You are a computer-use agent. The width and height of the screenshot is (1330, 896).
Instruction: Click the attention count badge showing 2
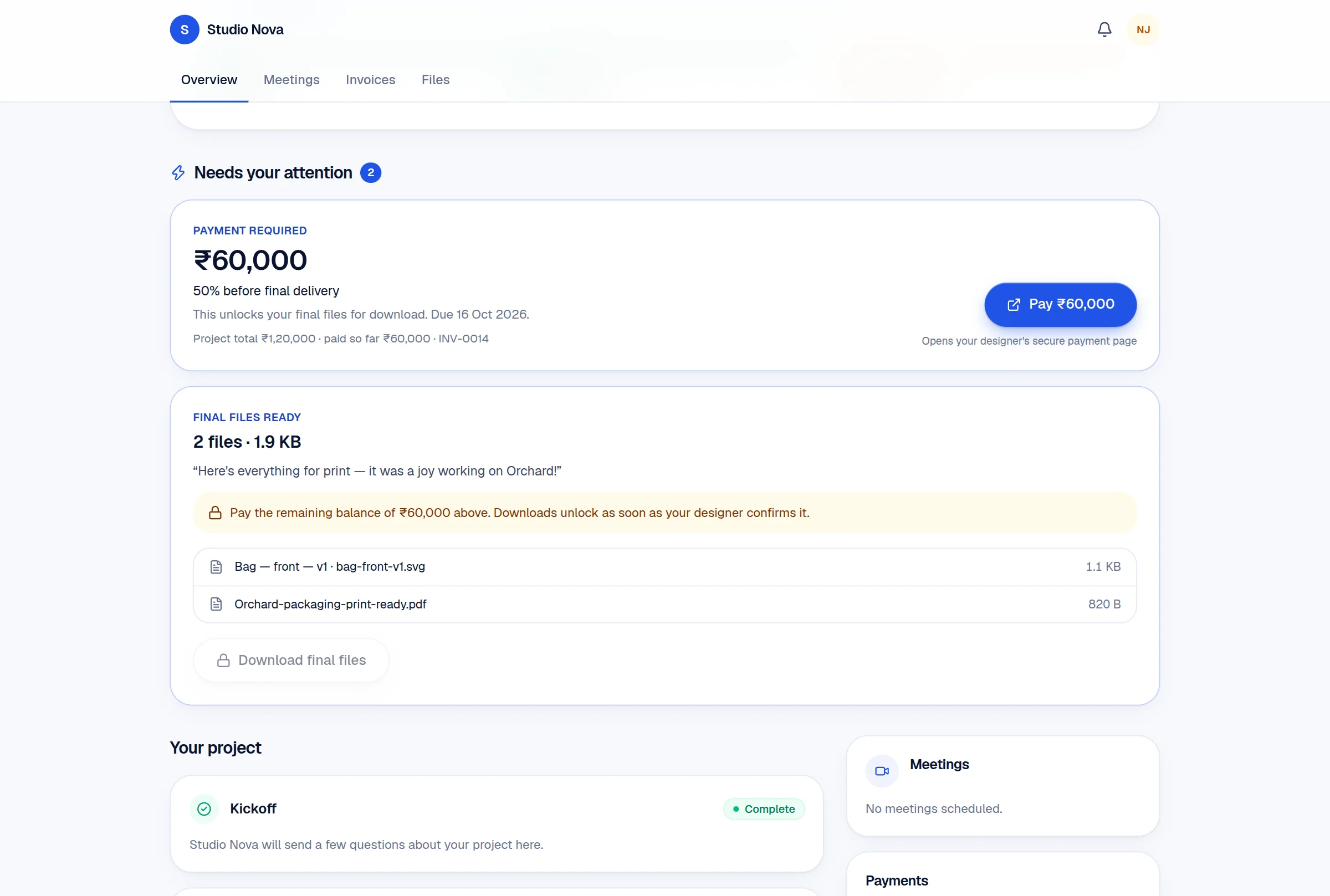pyautogui.click(x=370, y=172)
